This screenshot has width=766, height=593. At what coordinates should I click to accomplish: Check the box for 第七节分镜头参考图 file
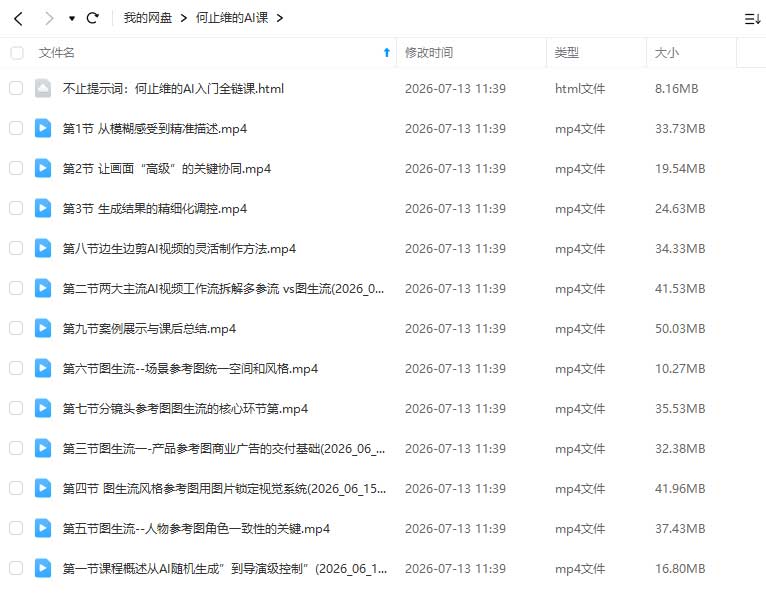[x=16, y=408]
